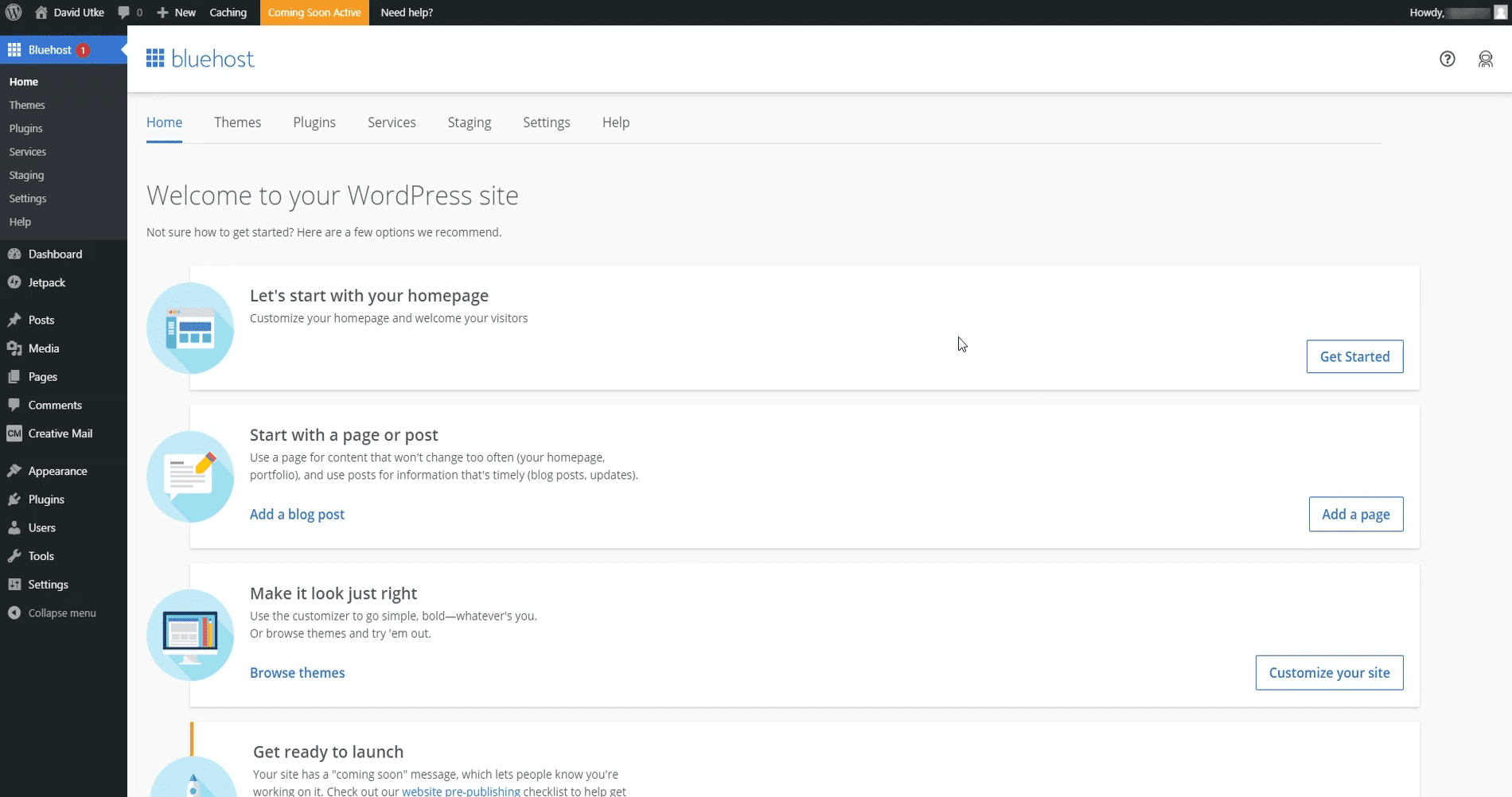Select Themes in Bluehost submenu
Viewport: 1512px width, 797px height.
tap(27, 105)
